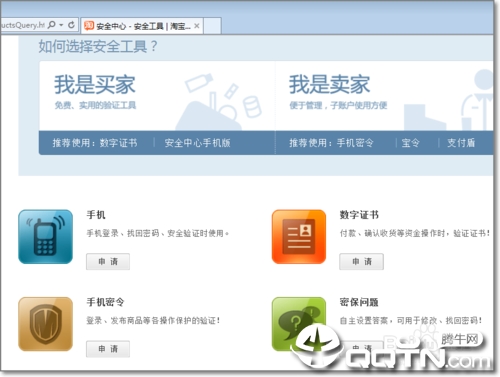Click the 手机密令 title text
The width and height of the screenshot is (500, 377).
pos(105,302)
